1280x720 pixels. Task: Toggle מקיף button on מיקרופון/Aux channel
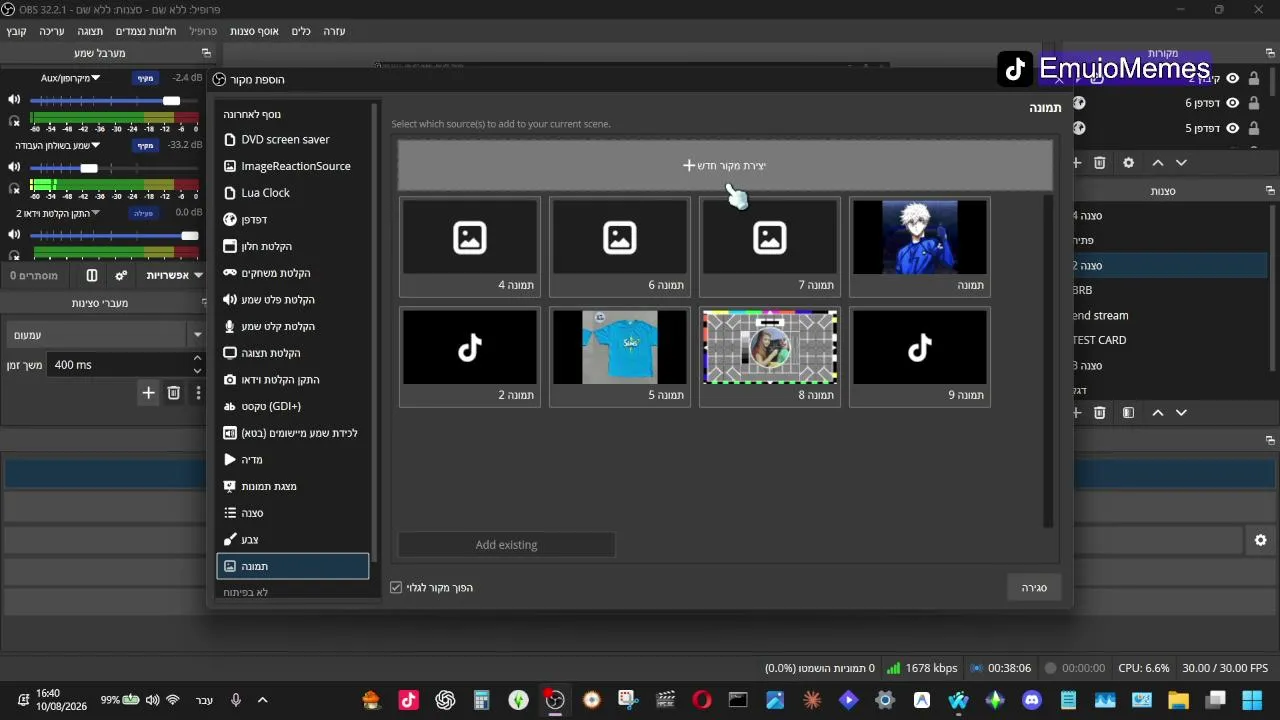145,78
